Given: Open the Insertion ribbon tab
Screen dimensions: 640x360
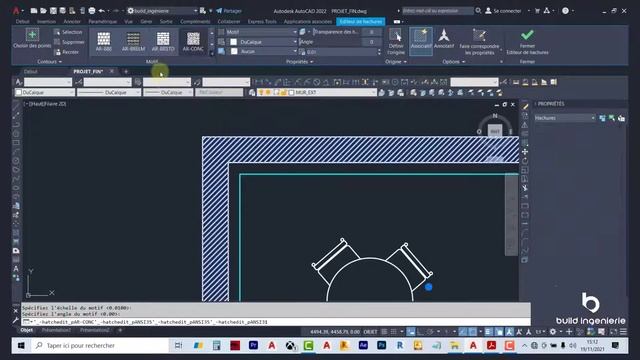Looking at the screenshot, I should 47,21.
